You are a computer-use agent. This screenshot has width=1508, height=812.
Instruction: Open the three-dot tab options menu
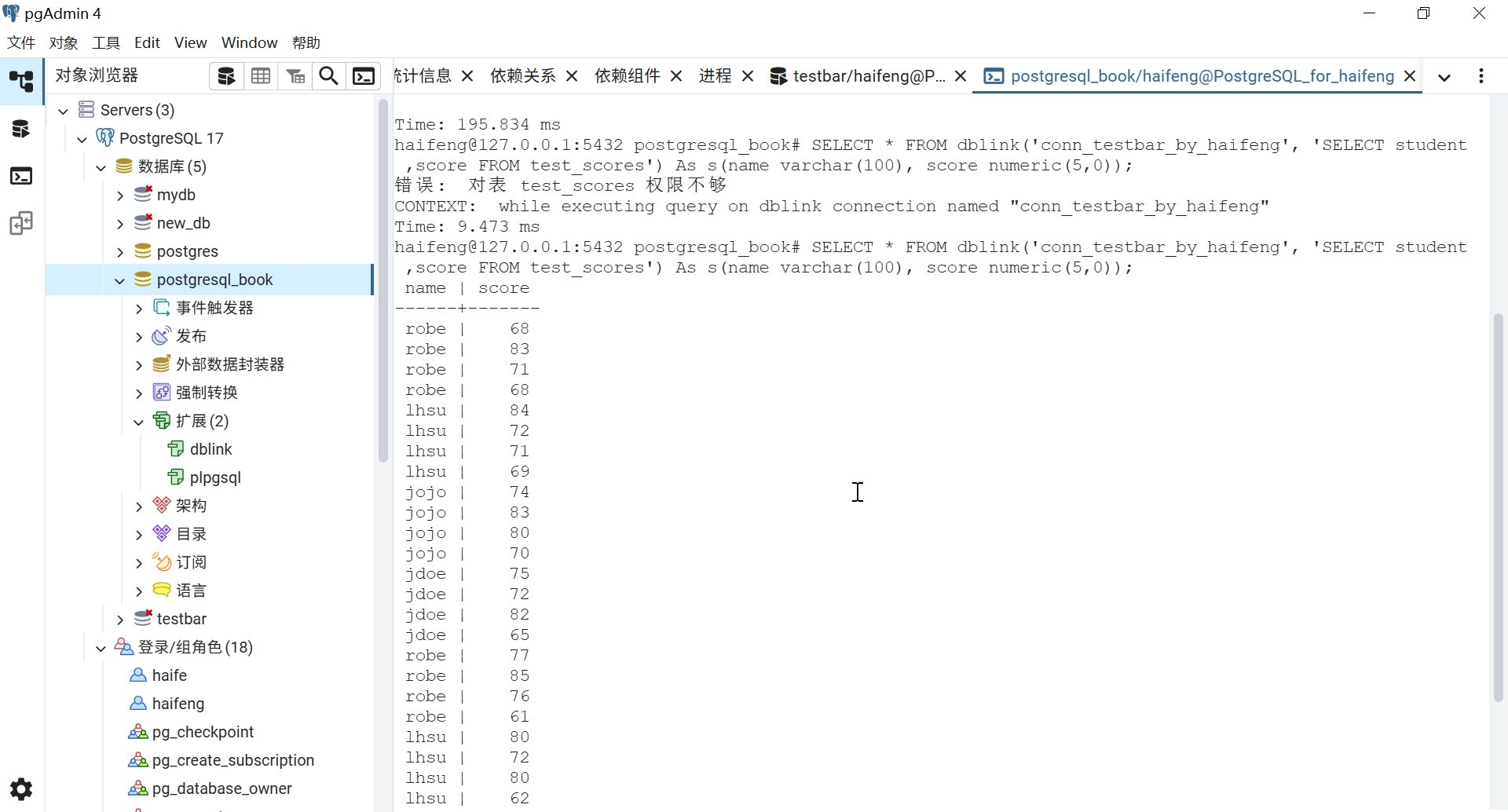coord(1481,76)
